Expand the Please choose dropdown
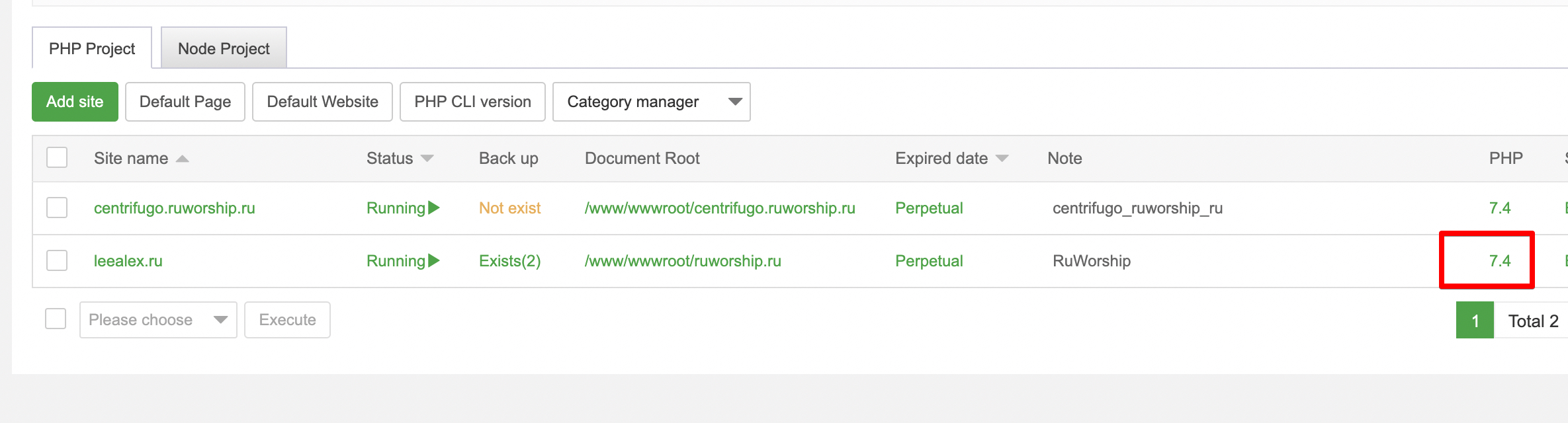1568x423 pixels. coord(158,320)
